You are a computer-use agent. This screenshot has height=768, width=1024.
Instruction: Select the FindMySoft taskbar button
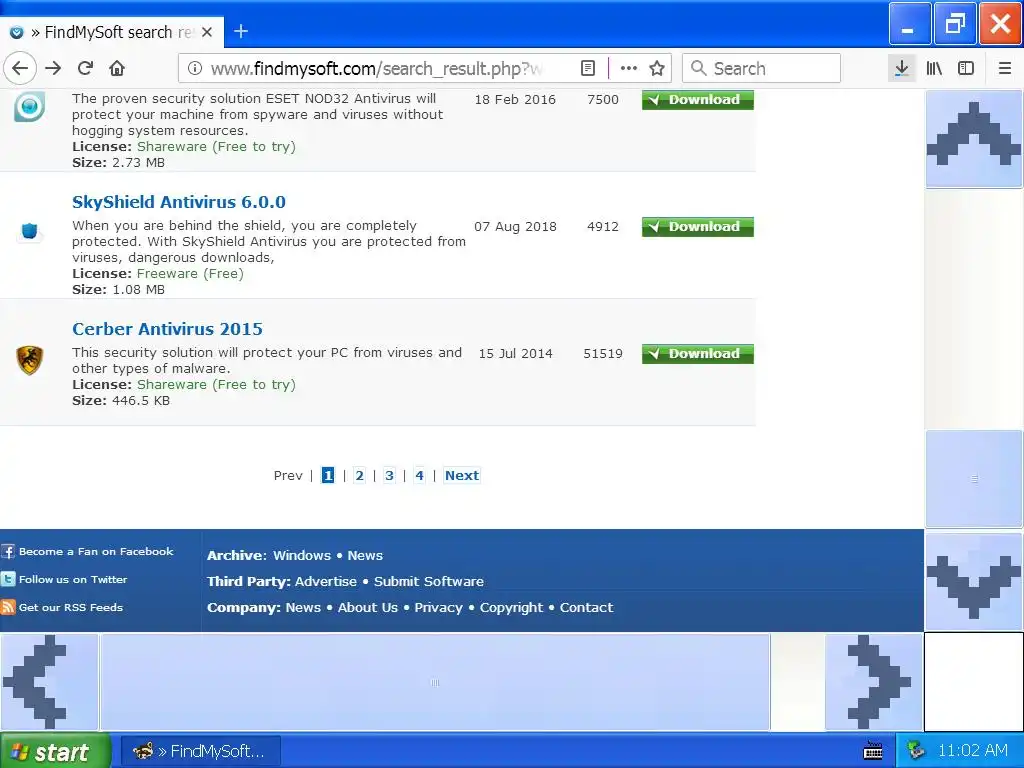pyautogui.click(x=201, y=751)
